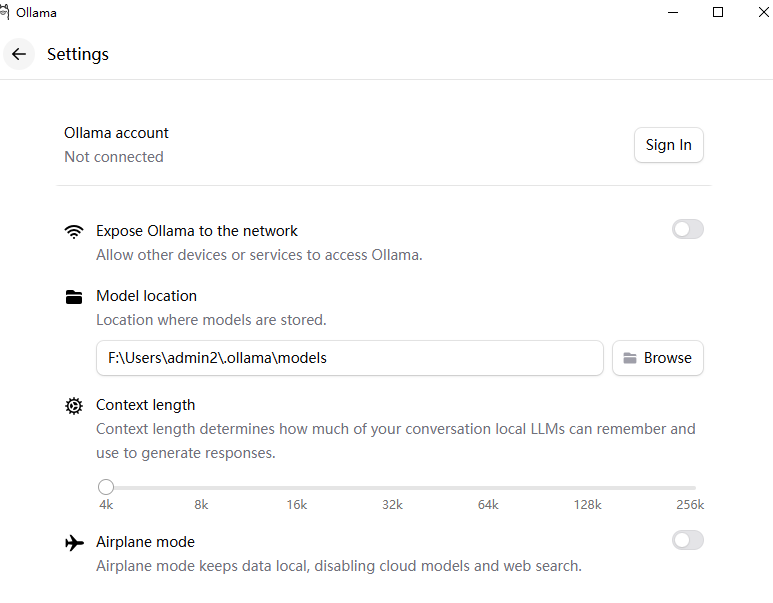This screenshot has width=773, height=603.
Task: Click 'Allow other devices or services' description
Action: point(259,255)
